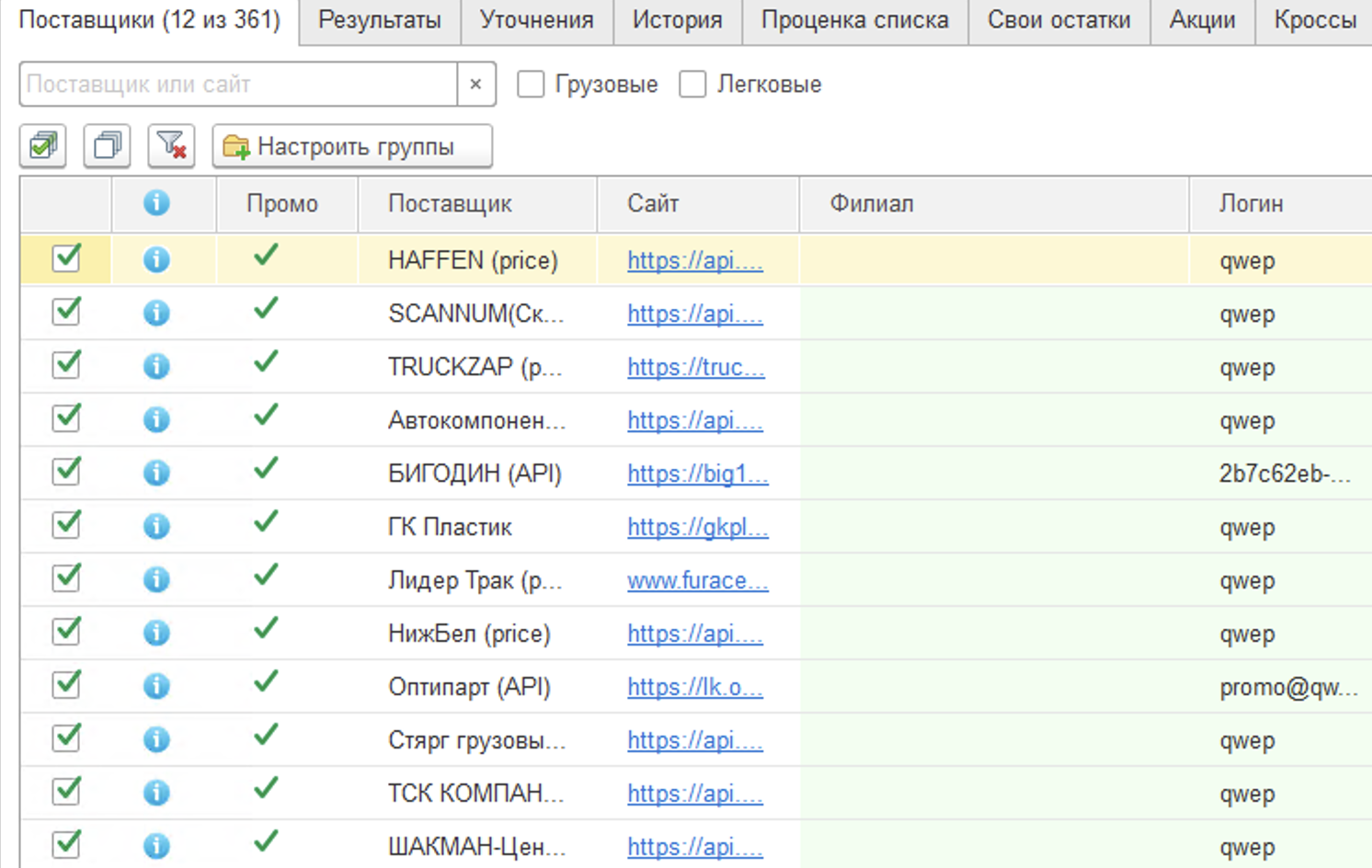Open info icon for БИГОДИН (API)
Viewport: 1372px width, 868px height.
click(x=156, y=474)
